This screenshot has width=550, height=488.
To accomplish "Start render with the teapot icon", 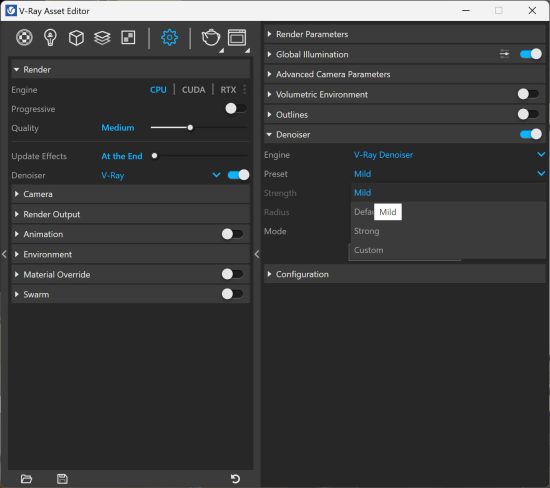I will pos(211,38).
